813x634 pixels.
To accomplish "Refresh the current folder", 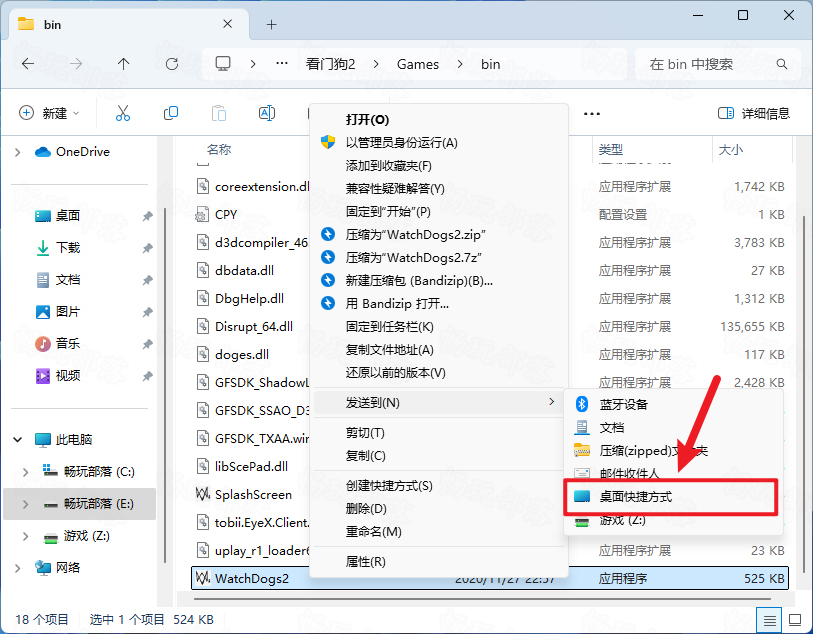I will click(x=172, y=64).
